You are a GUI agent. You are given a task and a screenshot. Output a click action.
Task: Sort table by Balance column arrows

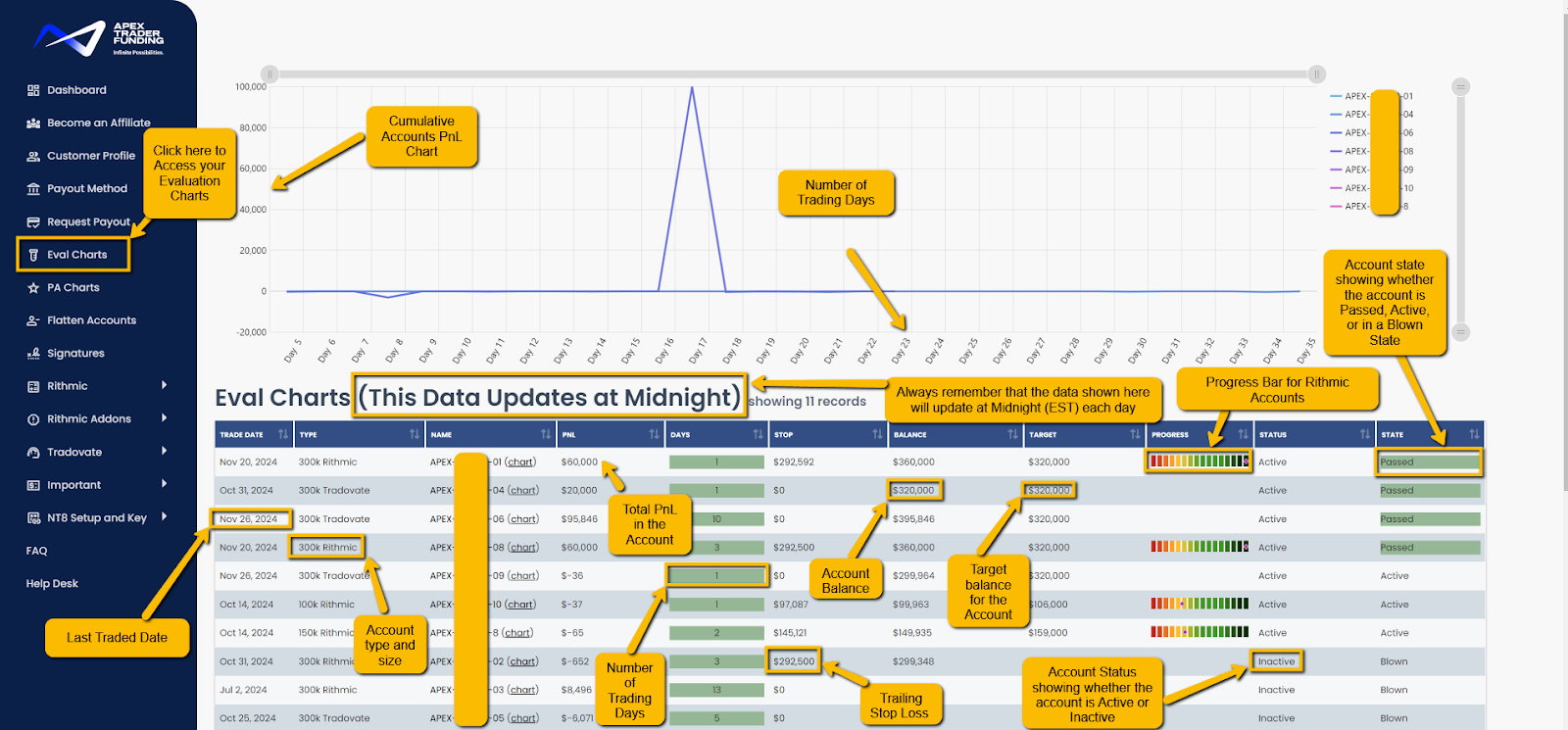(1012, 434)
